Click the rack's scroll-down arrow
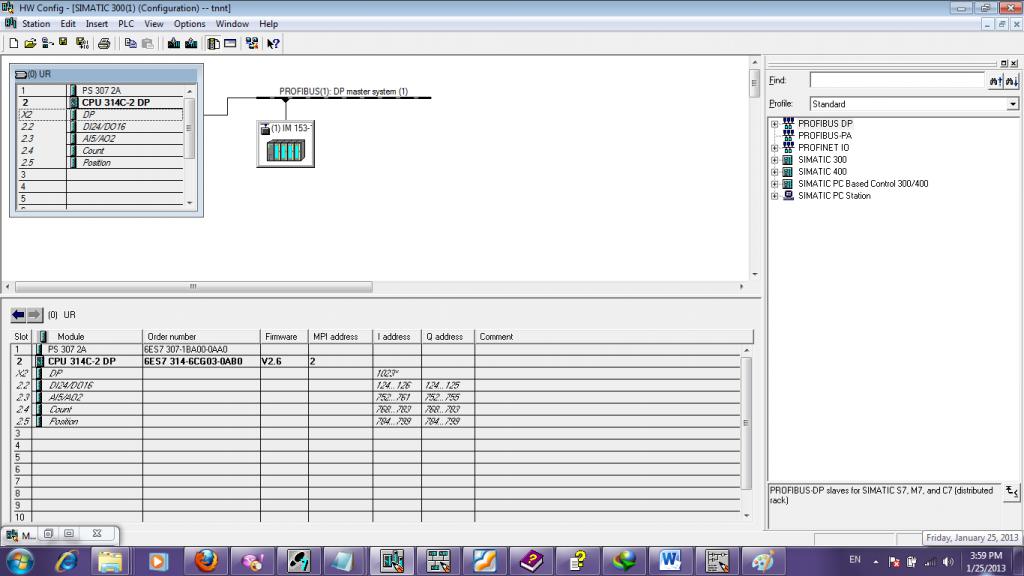Viewport: 1024px width, 576px height. click(x=190, y=203)
